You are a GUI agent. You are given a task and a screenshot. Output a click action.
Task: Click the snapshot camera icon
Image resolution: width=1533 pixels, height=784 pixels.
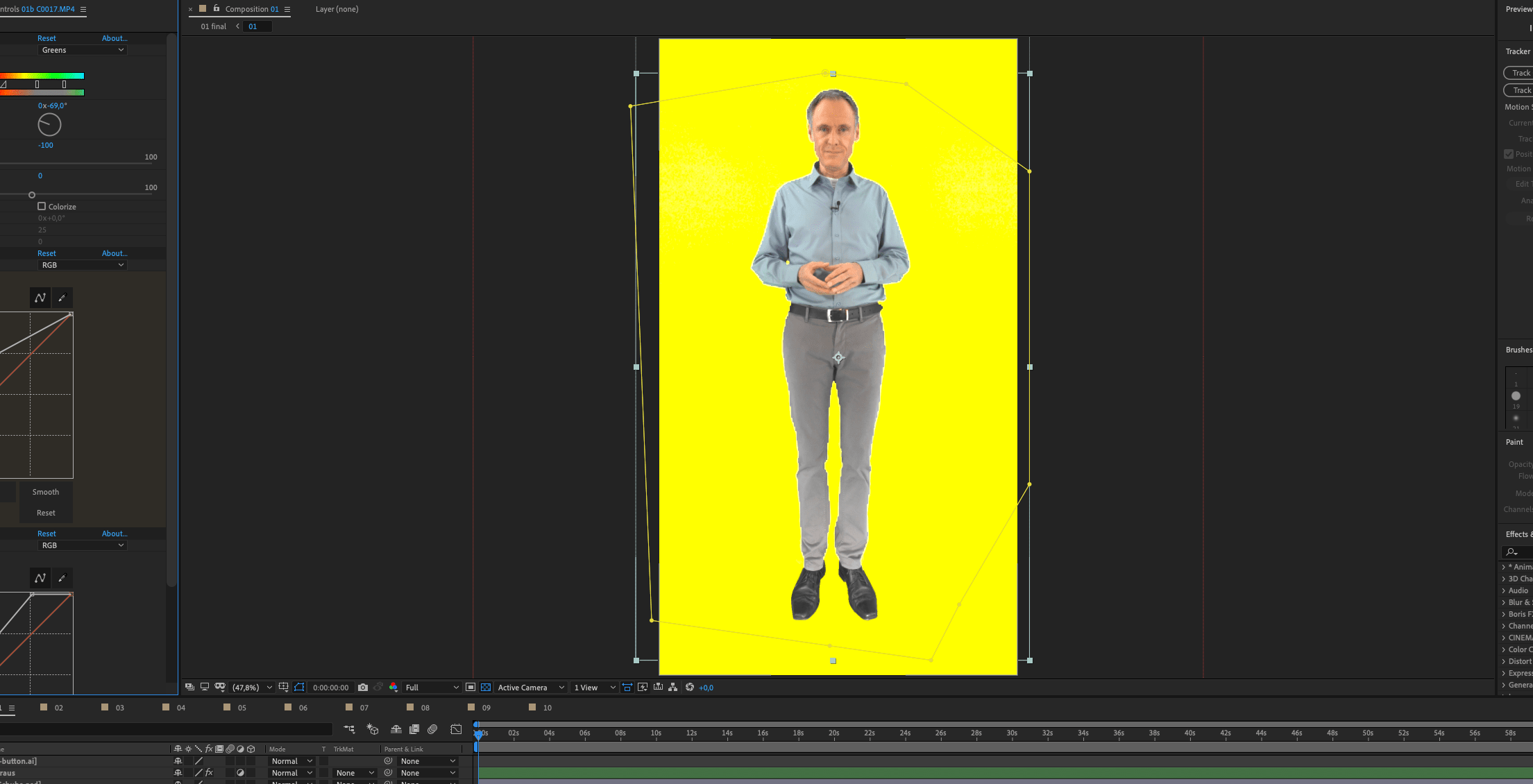(363, 687)
